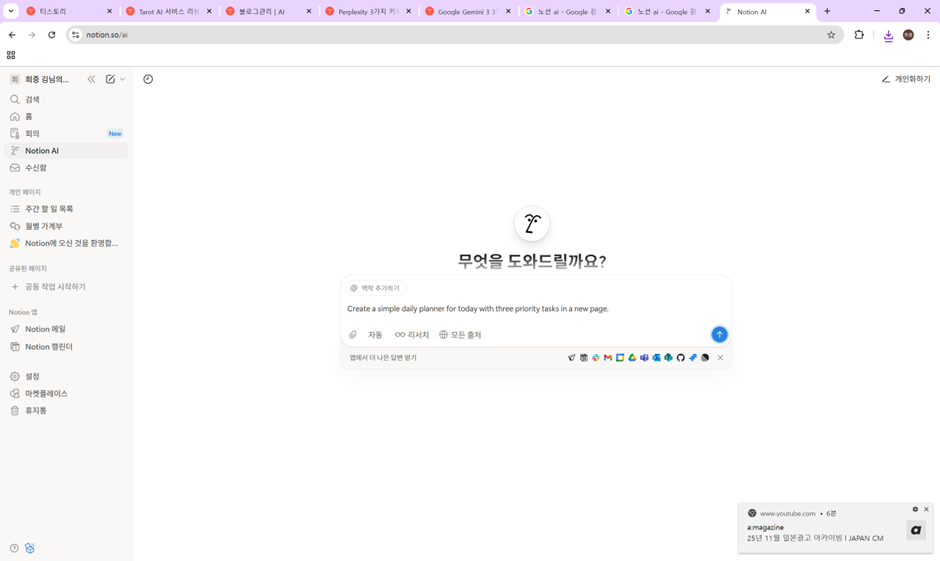Connect the Google Calendar icon in integrations row
The width and height of the screenshot is (940, 561).
tap(620, 358)
